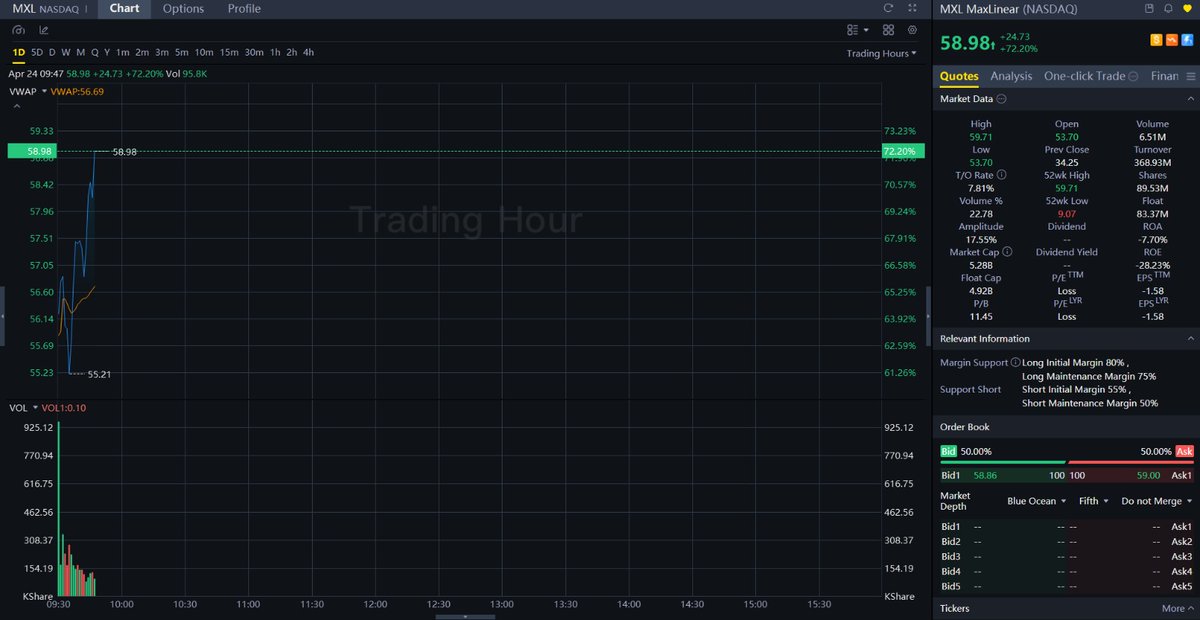Click the fullscreen expand icon top-right of chart
The height and width of the screenshot is (620, 1200).
912,8
